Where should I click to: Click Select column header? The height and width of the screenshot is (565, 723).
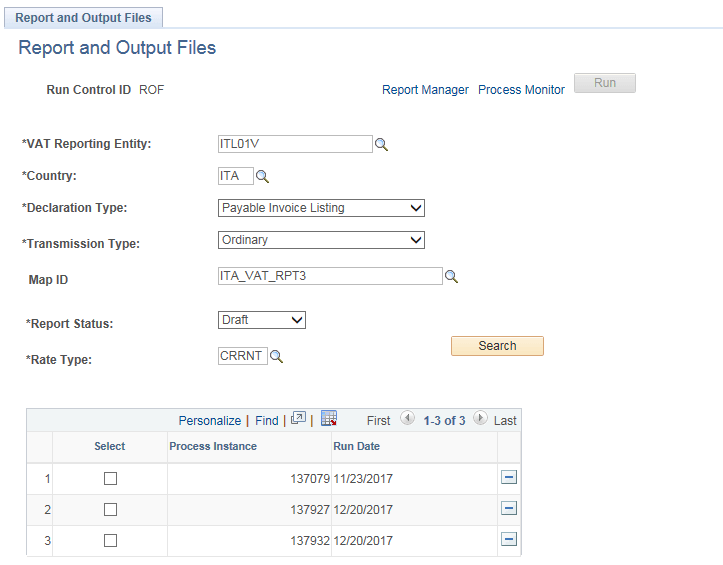[x=110, y=446]
